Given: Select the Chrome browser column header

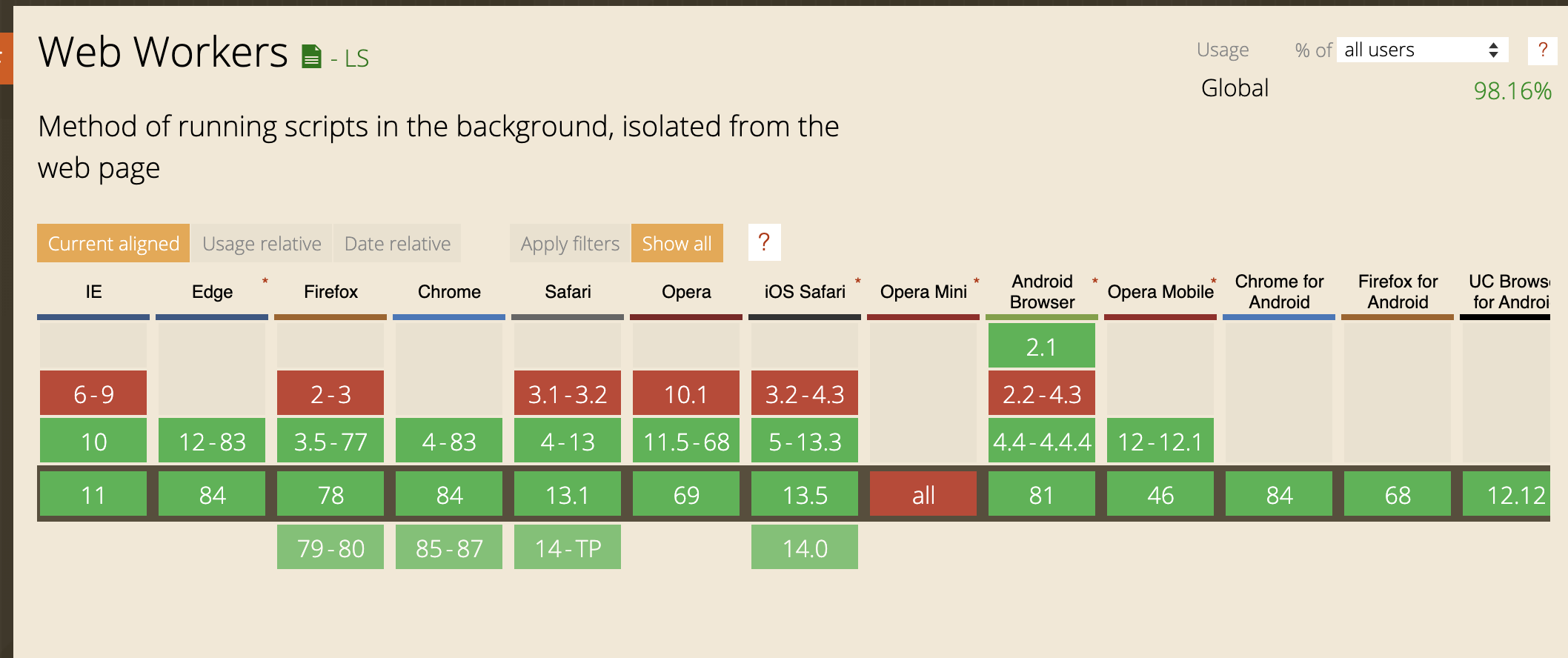Looking at the screenshot, I should (449, 292).
